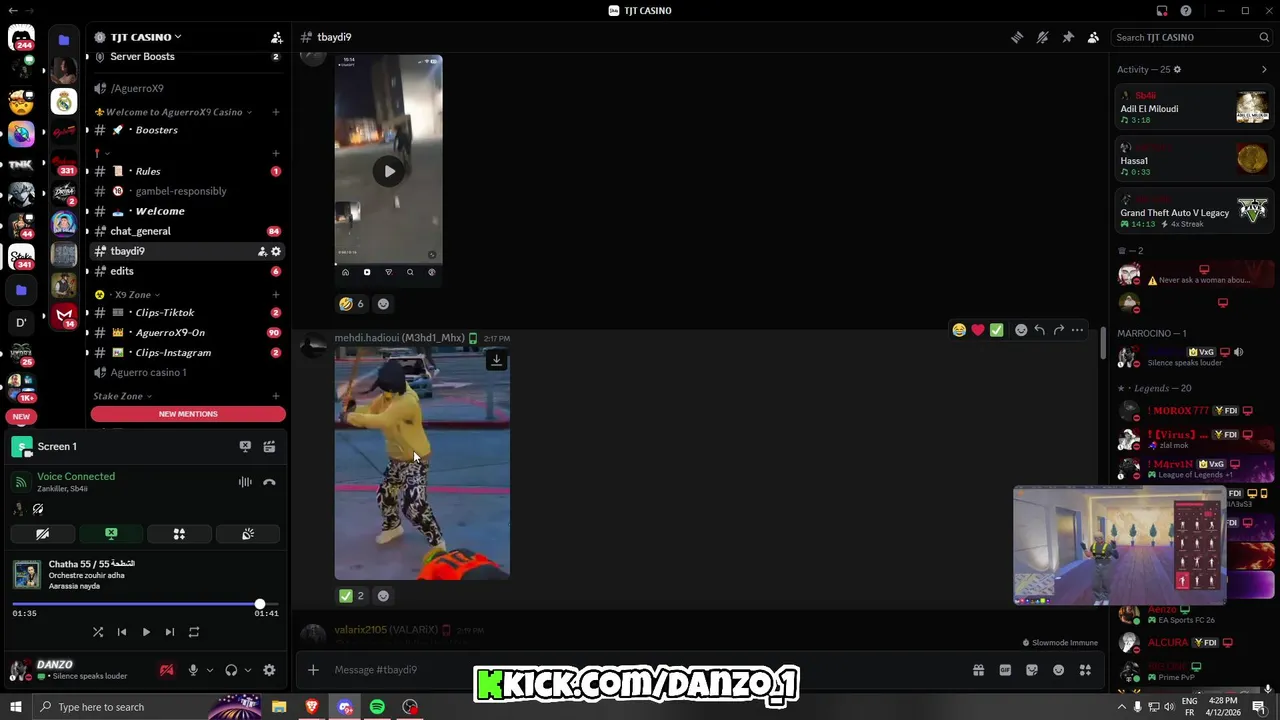Image resolution: width=1280 pixels, height=720 pixels.
Task: Toggle green screen share button
Action: point(111,534)
